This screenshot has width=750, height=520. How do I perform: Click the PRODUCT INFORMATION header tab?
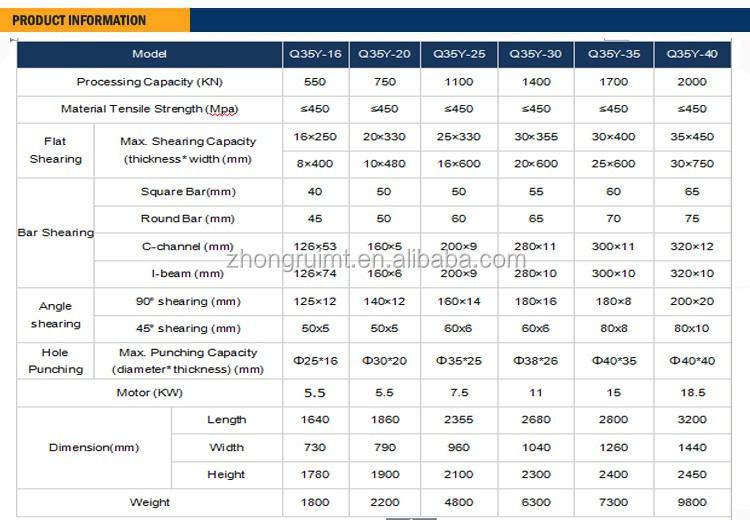click(x=80, y=20)
